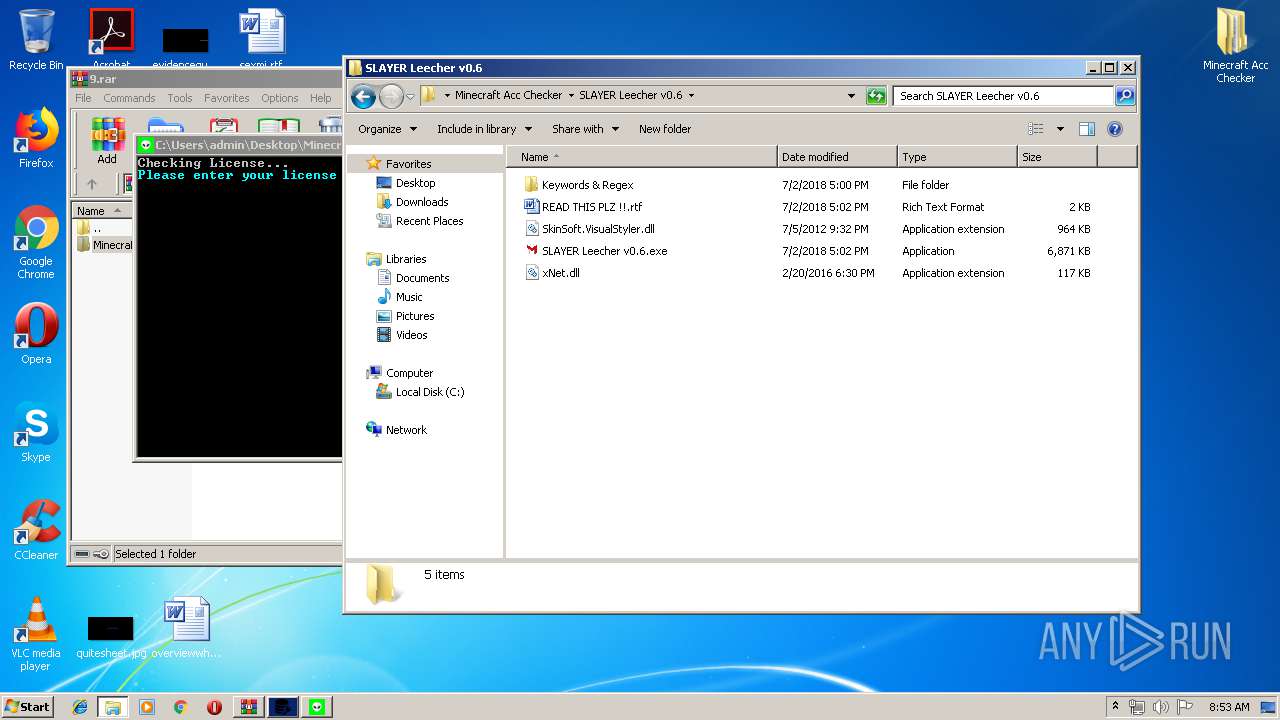Click the Start button on taskbar
The width and height of the screenshot is (1280, 720).
tap(27, 706)
